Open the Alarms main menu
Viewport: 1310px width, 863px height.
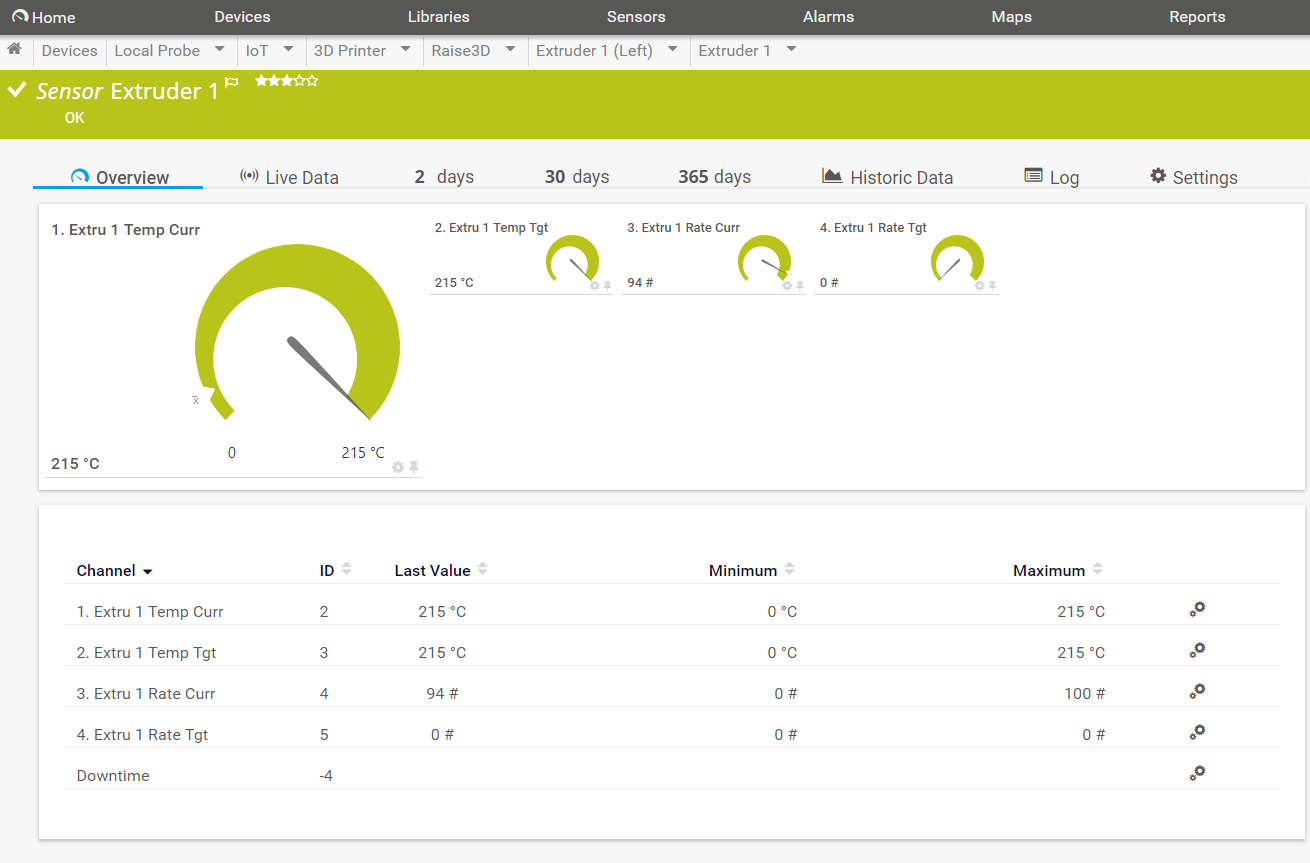pyautogui.click(x=828, y=17)
